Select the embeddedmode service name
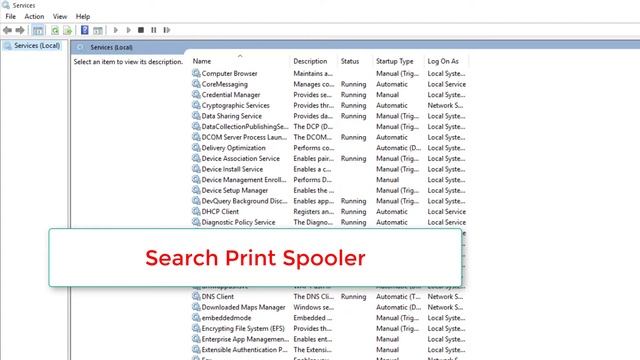This screenshot has height=360, width=640. tap(226, 318)
